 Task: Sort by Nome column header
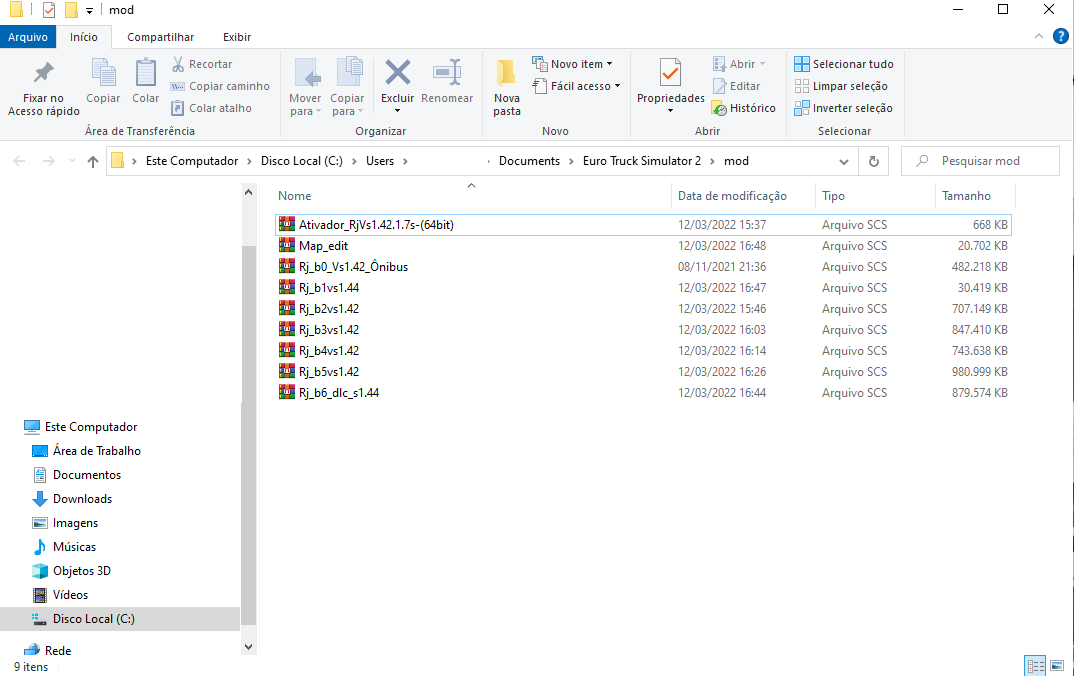(x=295, y=196)
